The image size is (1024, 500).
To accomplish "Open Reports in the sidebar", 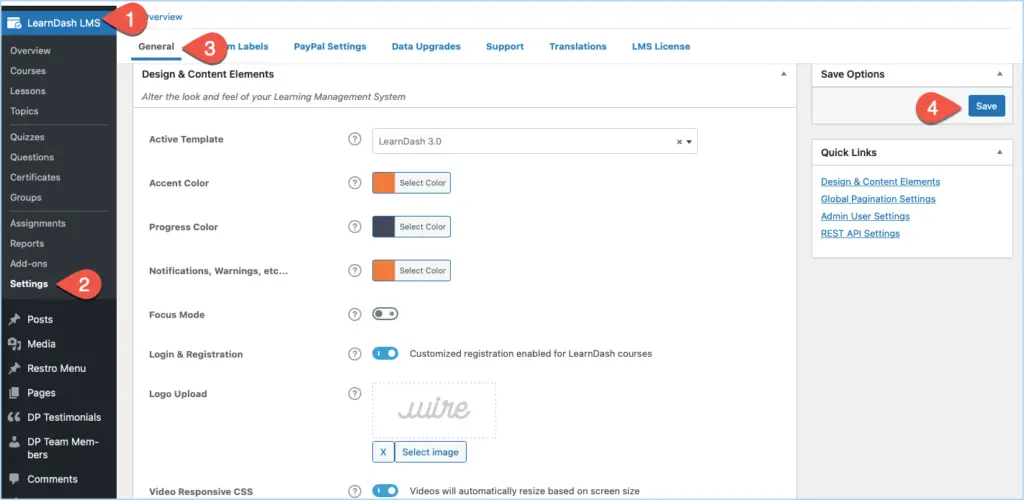I will coord(27,243).
